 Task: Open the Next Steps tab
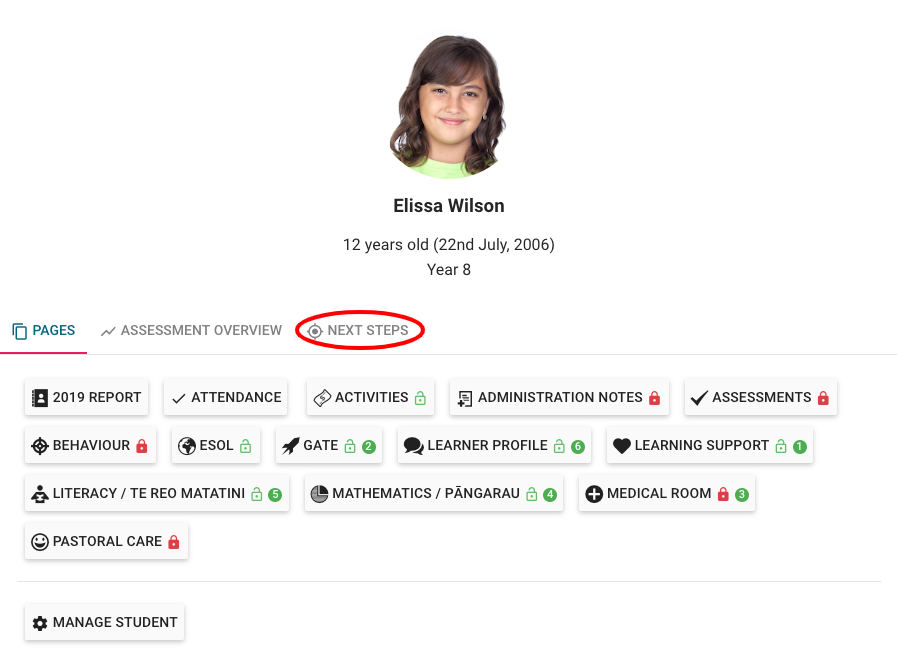pos(359,331)
